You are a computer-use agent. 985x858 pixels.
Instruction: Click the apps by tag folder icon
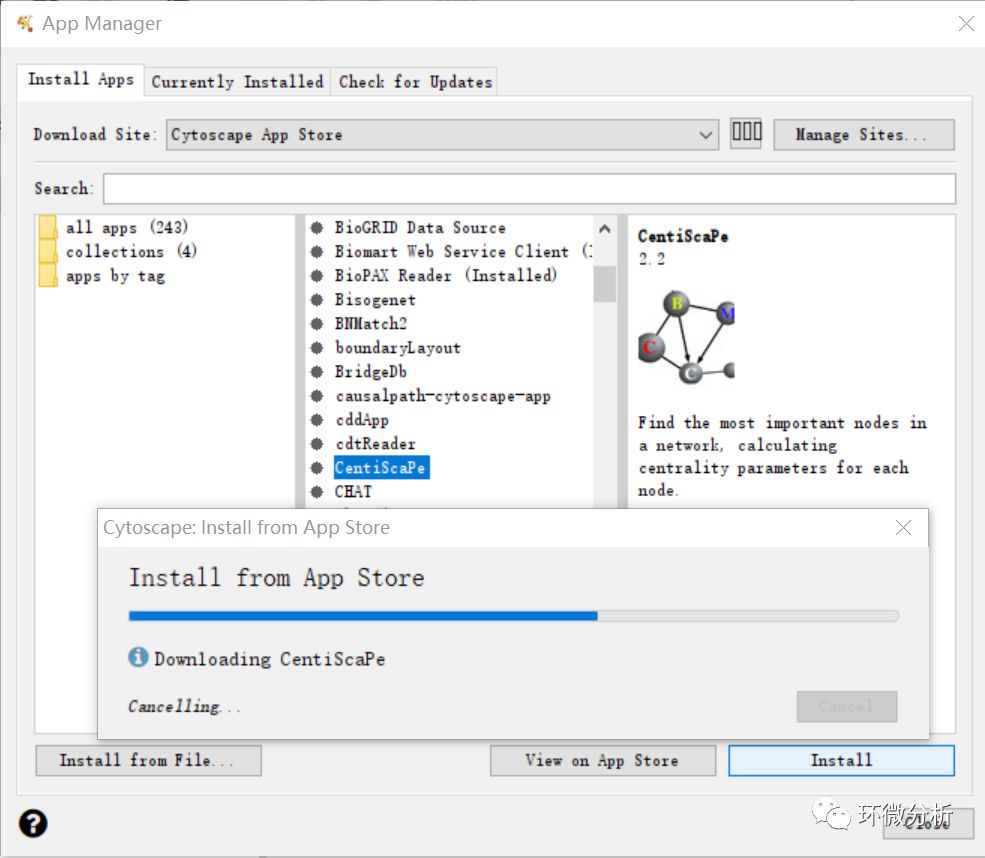point(48,276)
